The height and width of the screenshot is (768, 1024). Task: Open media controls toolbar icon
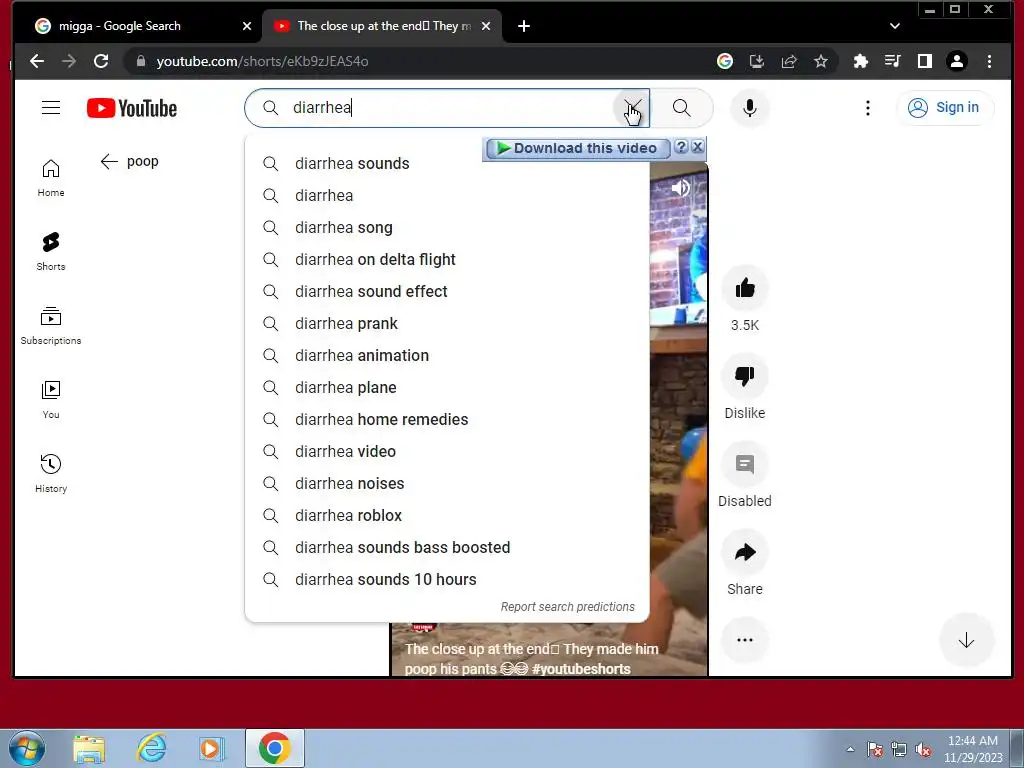tap(893, 61)
